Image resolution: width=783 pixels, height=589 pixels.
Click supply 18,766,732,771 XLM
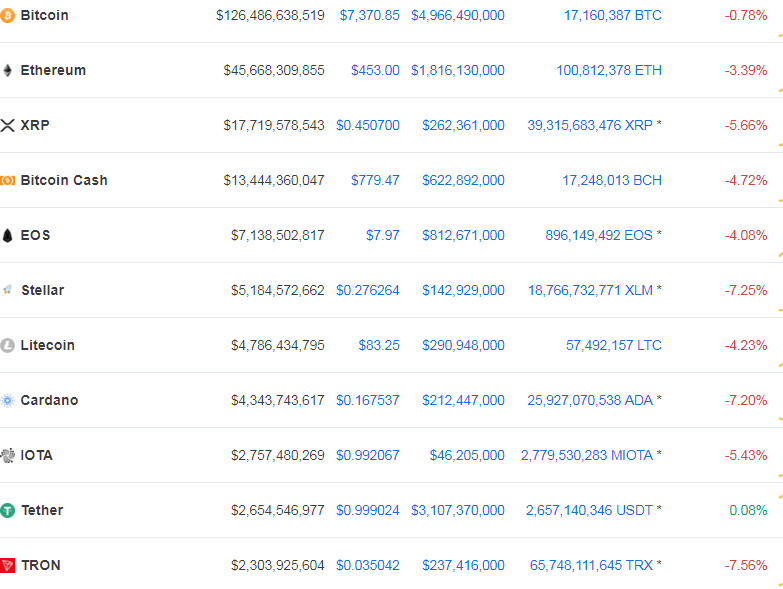[590, 290]
